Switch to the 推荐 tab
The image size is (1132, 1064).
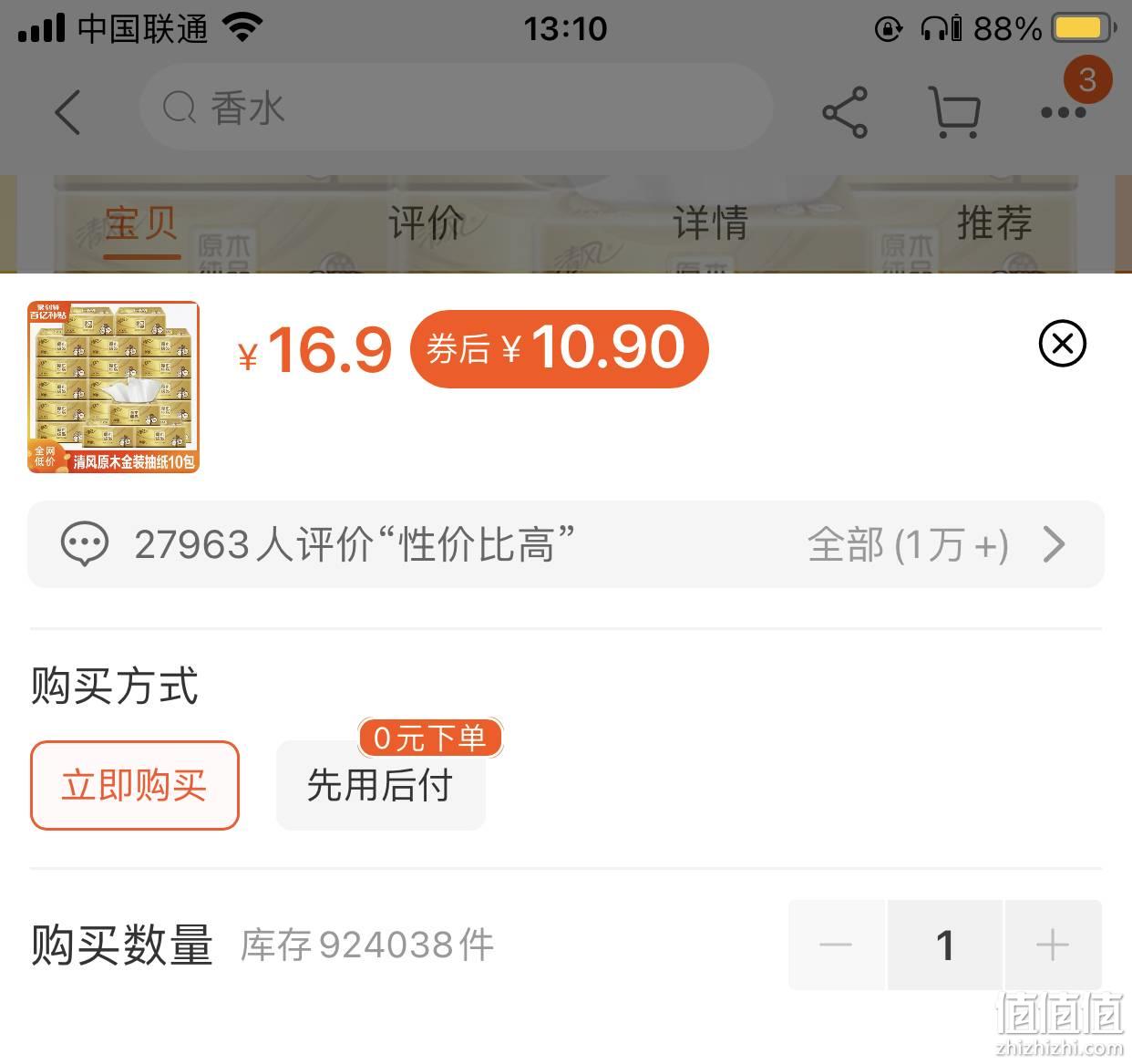pos(994,222)
